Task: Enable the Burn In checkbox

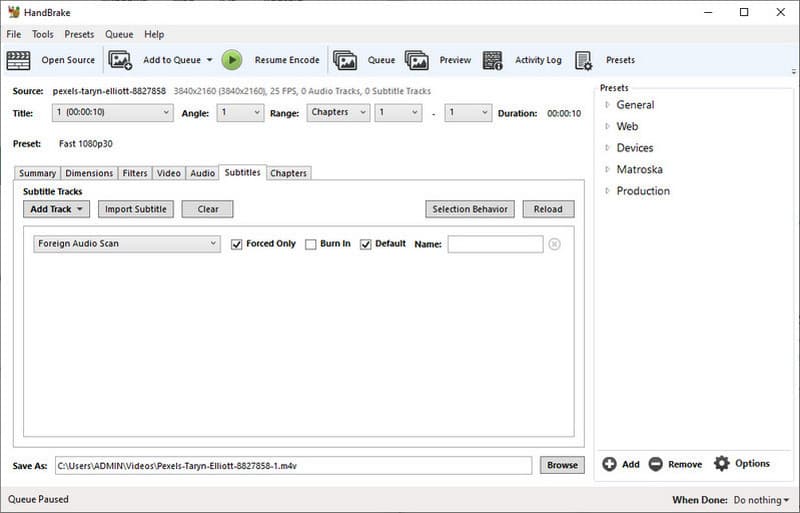Action: pyautogui.click(x=311, y=244)
